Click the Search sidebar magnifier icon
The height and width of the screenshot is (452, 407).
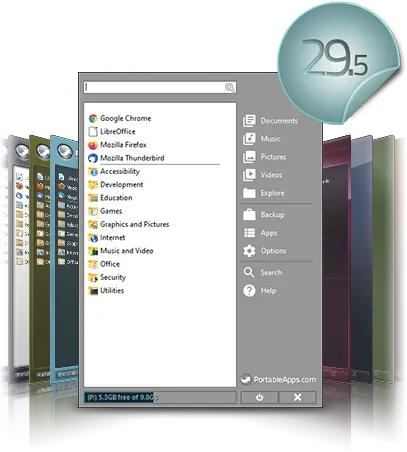click(x=249, y=272)
